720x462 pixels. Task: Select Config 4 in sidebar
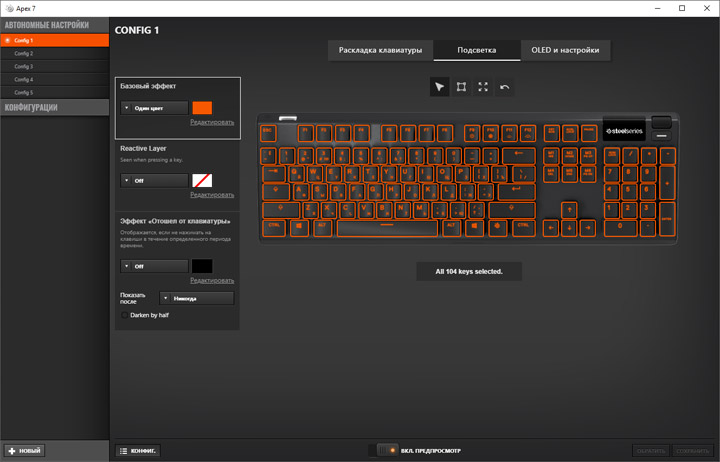pos(55,79)
